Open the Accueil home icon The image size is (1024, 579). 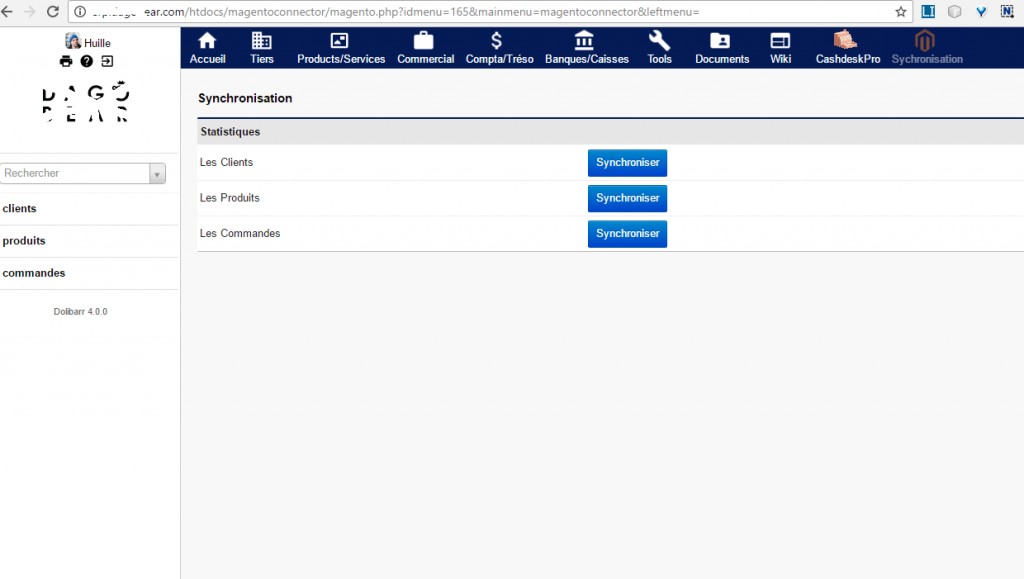tap(207, 41)
